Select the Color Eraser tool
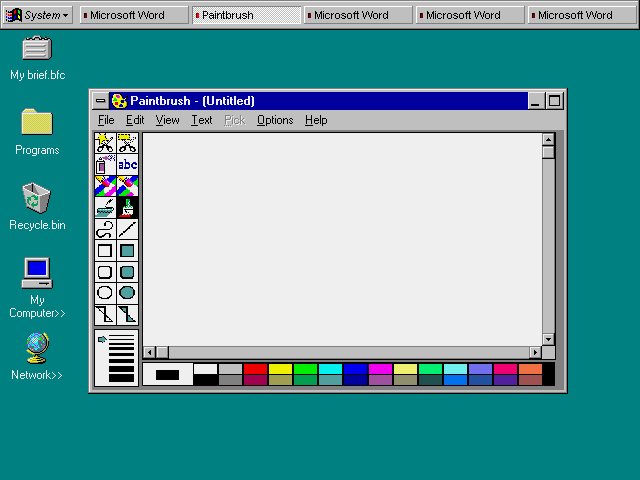Image resolution: width=640 pixels, height=480 pixels. tap(105, 186)
